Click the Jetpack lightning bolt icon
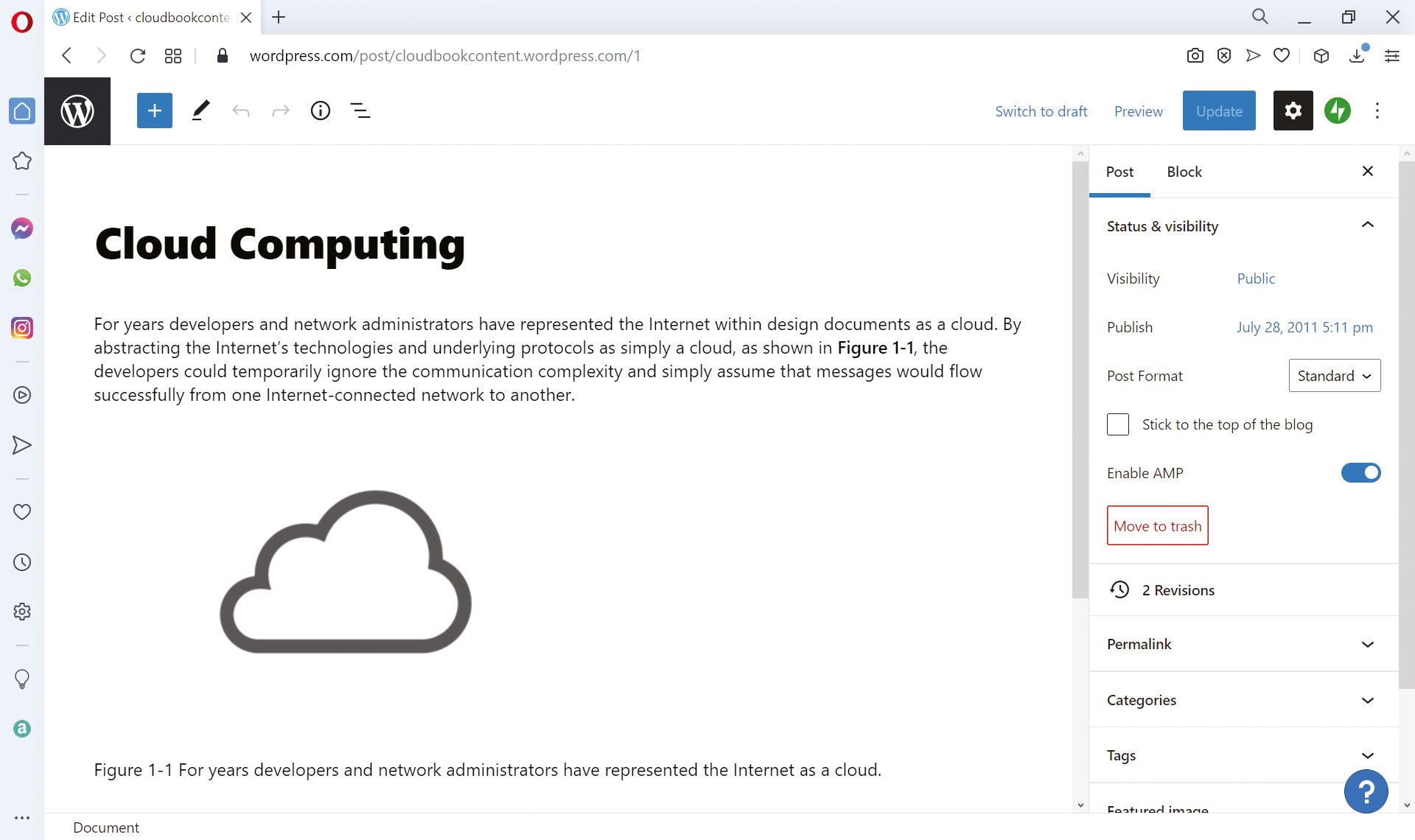The image size is (1415, 840). tap(1338, 110)
